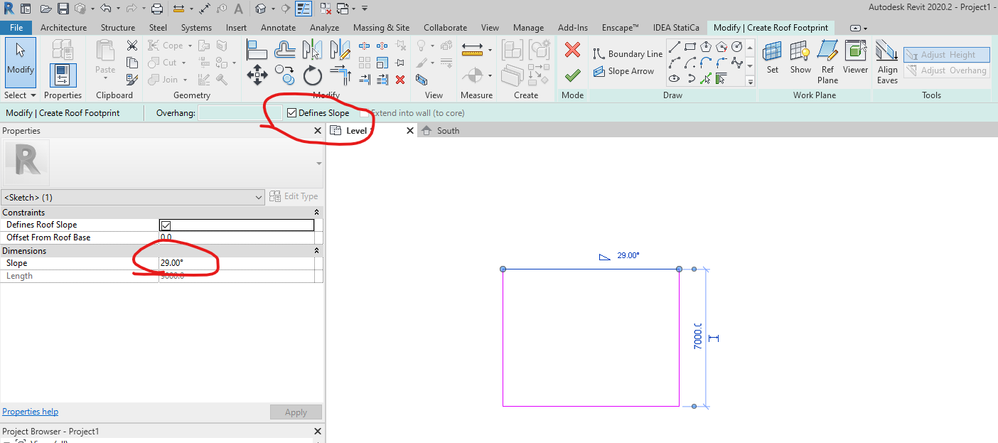Select the Rotate tool
This screenshot has height=443, width=998.
313,76
